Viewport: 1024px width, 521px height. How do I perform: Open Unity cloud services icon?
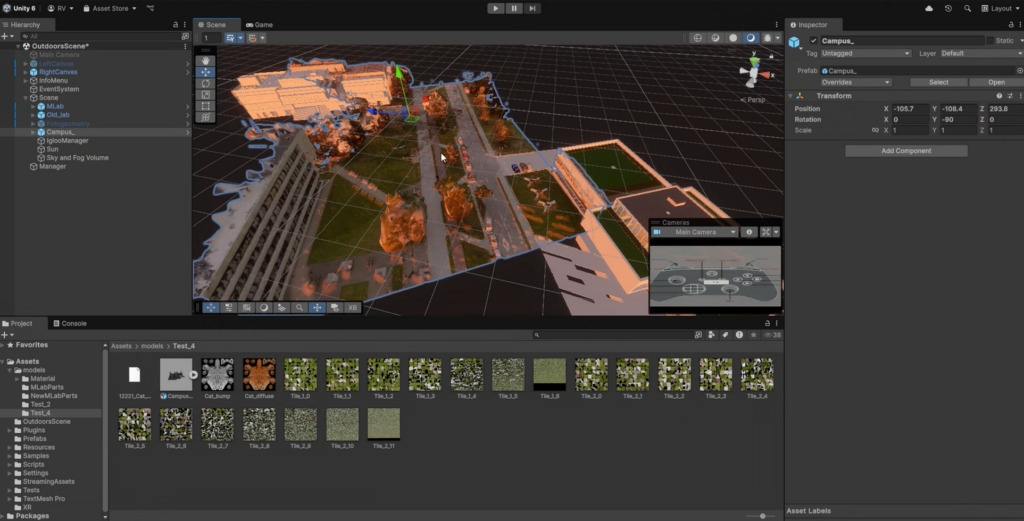point(929,8)
